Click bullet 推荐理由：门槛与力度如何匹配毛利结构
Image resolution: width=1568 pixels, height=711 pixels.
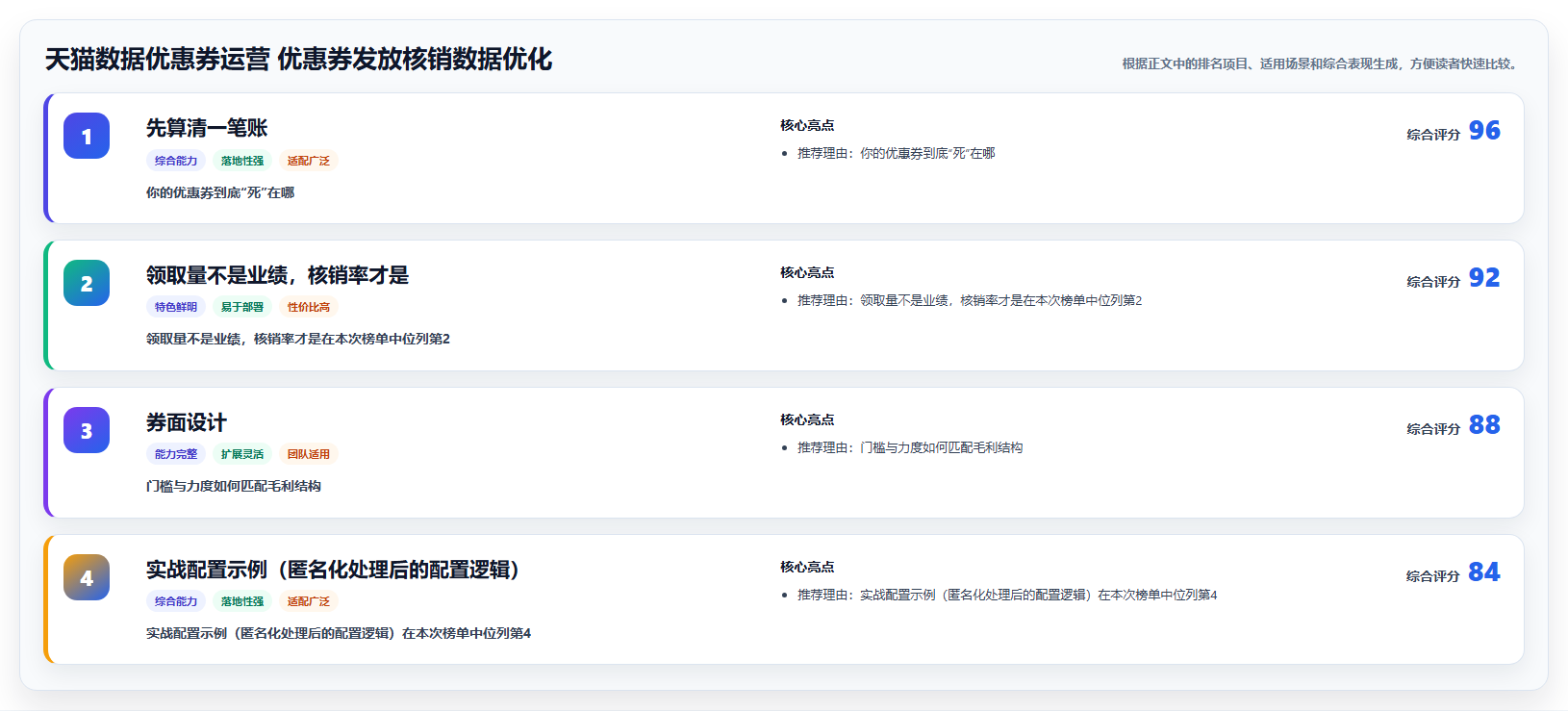[910, 447]
